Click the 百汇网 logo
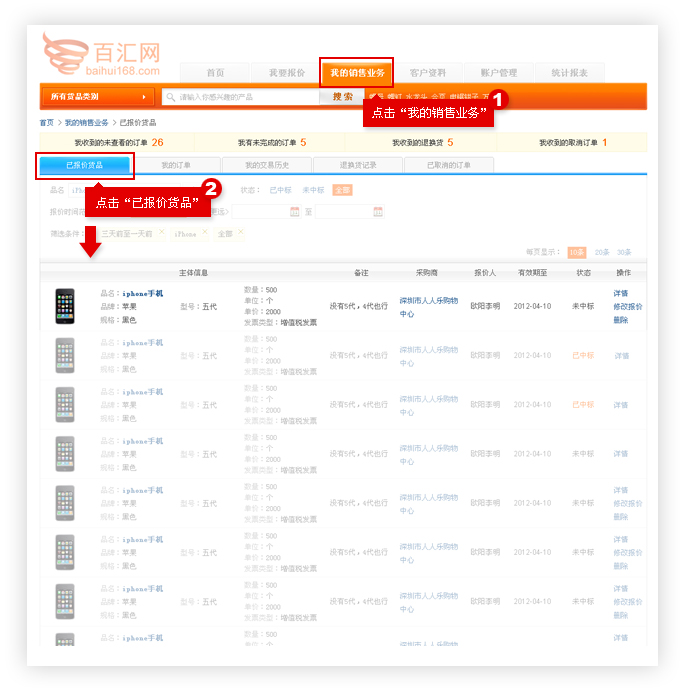This screenshot has width=684, height=691. pos(100,56)
